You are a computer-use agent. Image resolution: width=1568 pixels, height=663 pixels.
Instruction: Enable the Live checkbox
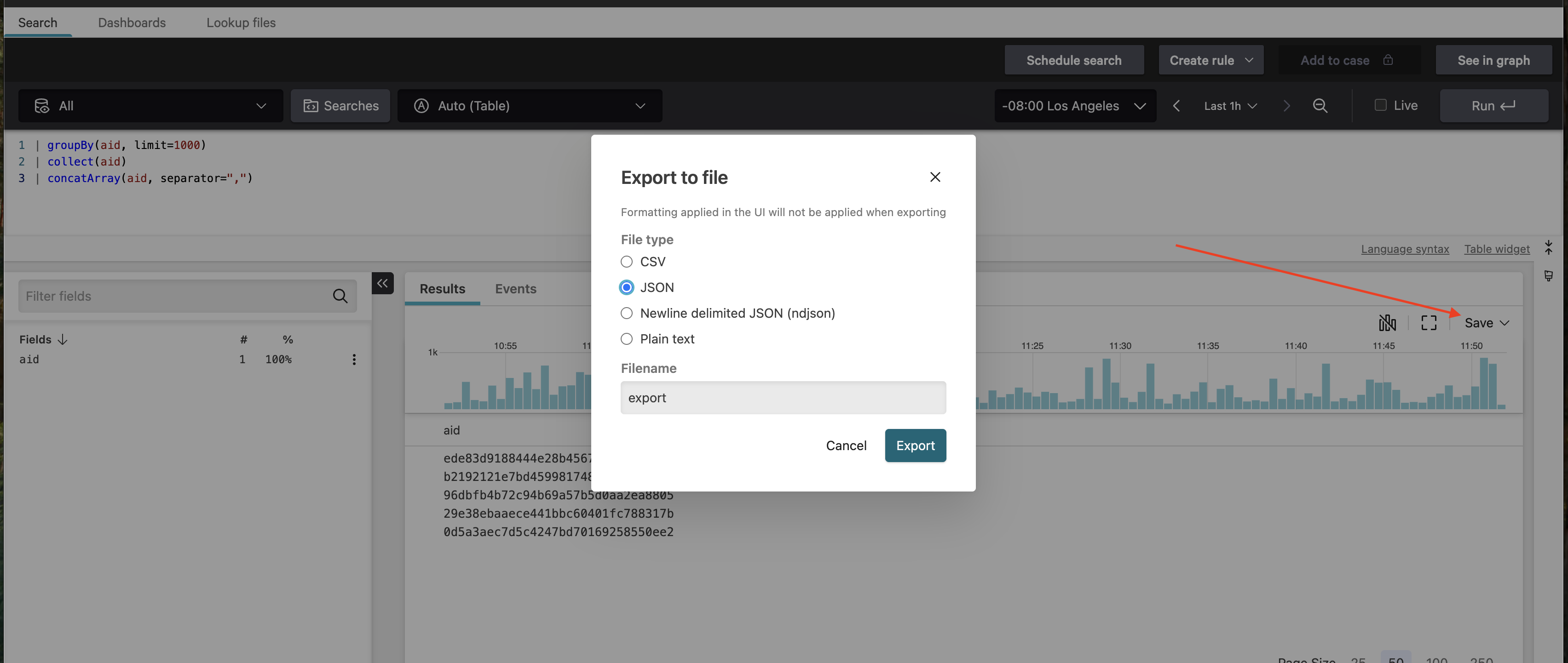pyautogui.click(x=1381, y=105)
